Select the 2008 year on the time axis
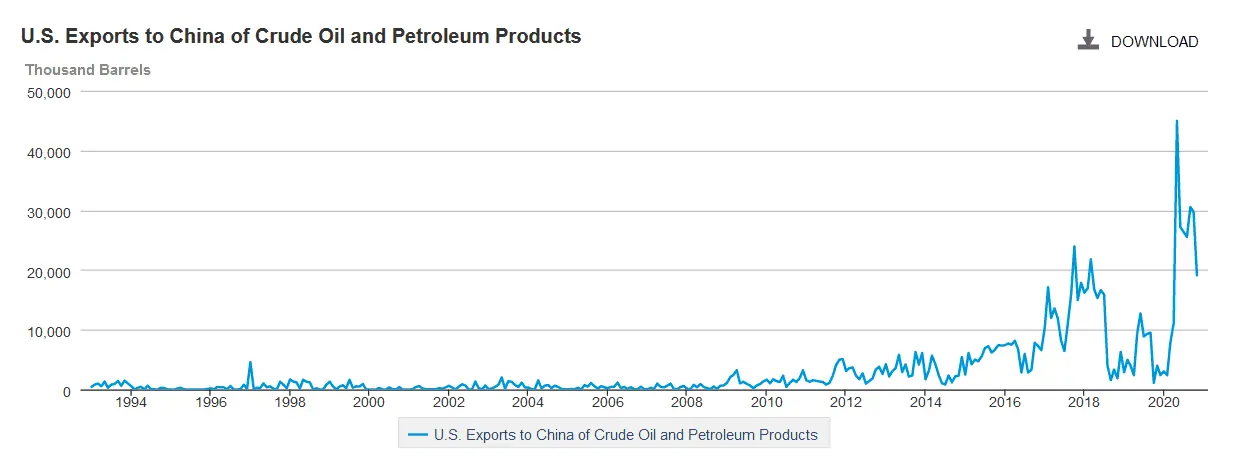Screen dimensions: 1257x456 [687, 402]
